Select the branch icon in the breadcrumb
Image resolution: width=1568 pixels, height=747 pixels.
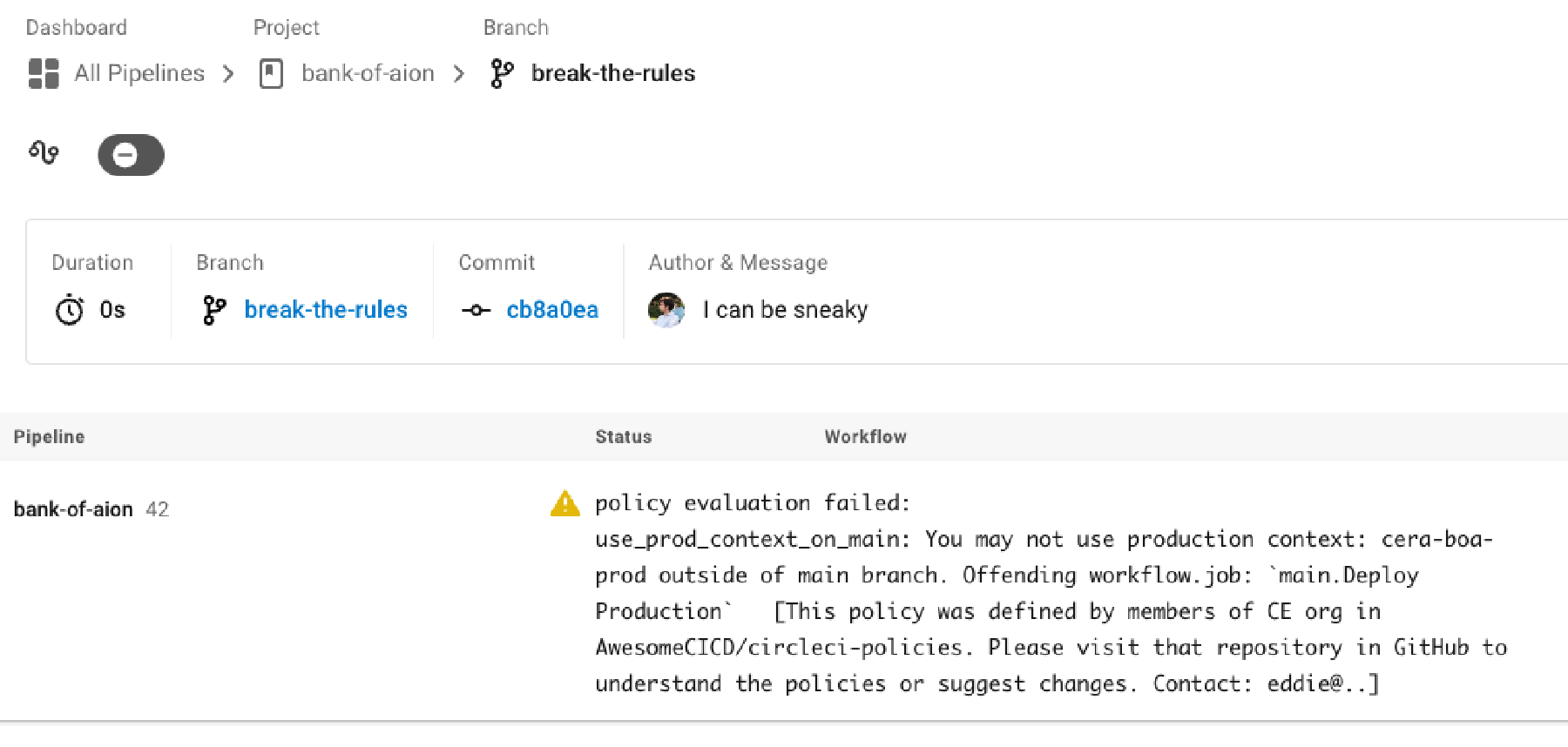(x=502, y=73)
